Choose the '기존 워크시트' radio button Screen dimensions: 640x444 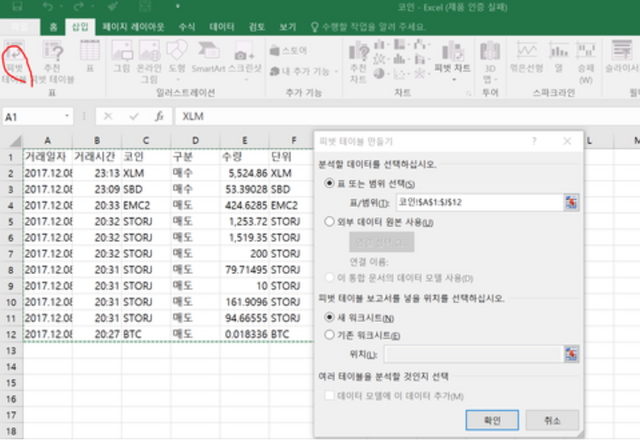(x=329, y=335)
